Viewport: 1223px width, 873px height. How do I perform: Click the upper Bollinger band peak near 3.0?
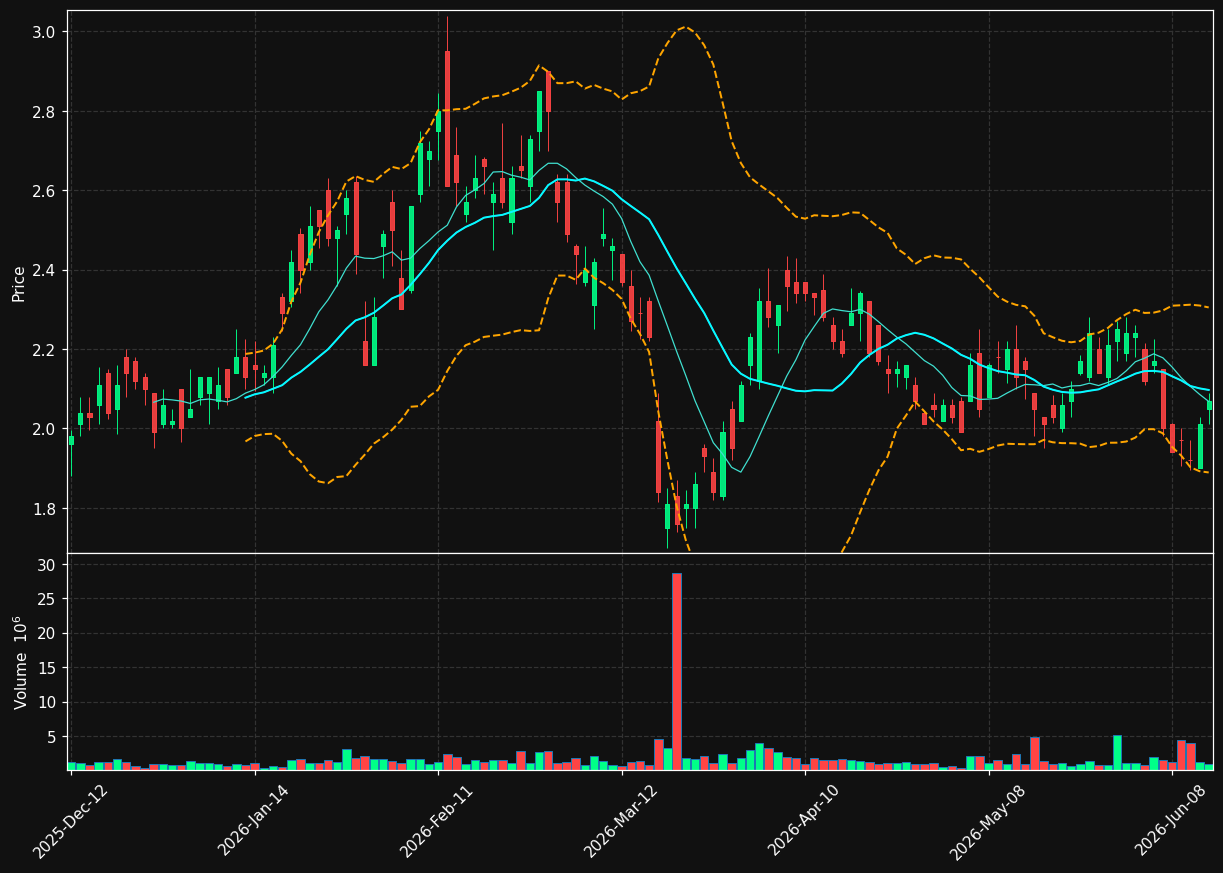tap(684, 27)
